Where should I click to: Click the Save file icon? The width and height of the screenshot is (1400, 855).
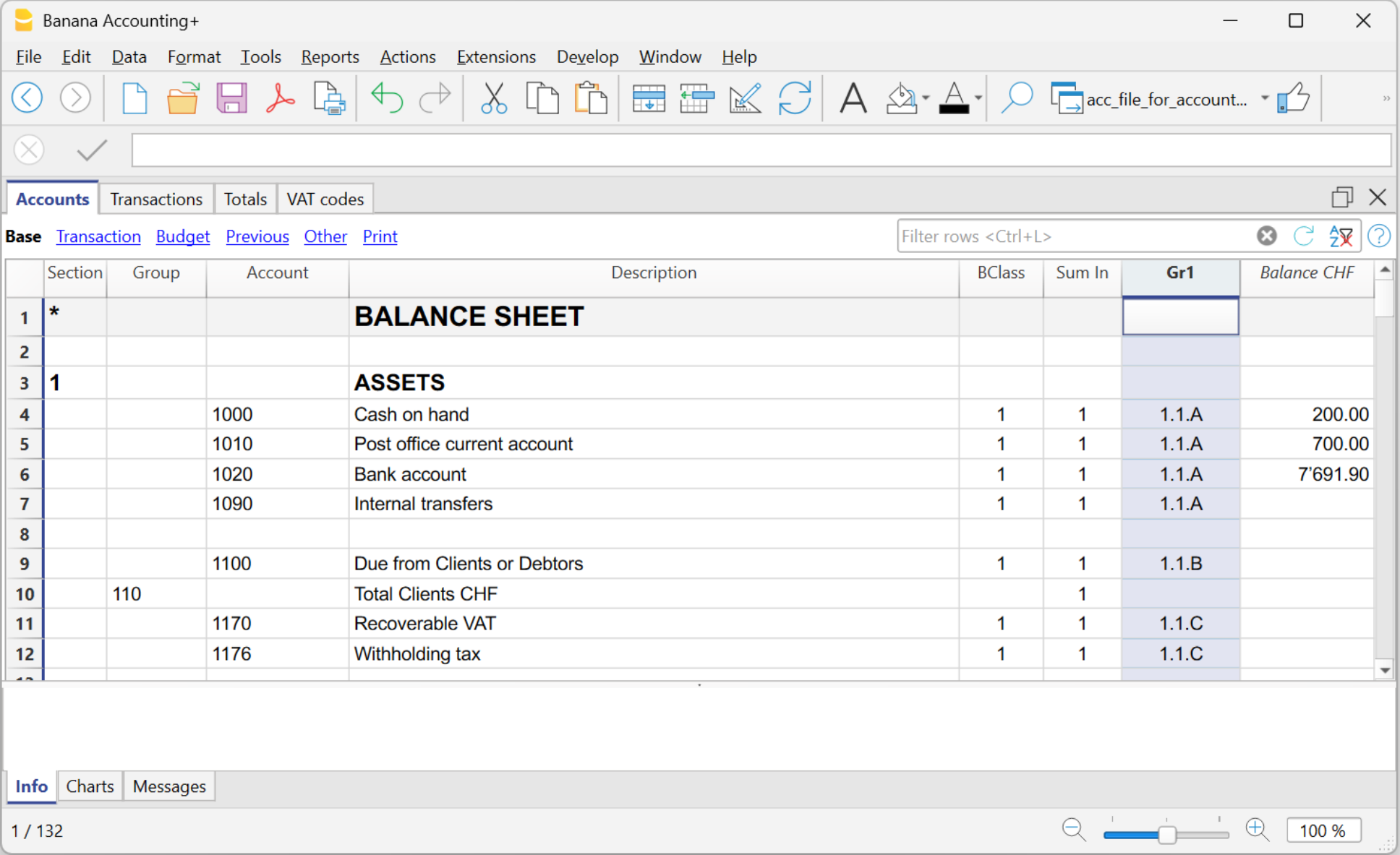click(x=231, y=98)
